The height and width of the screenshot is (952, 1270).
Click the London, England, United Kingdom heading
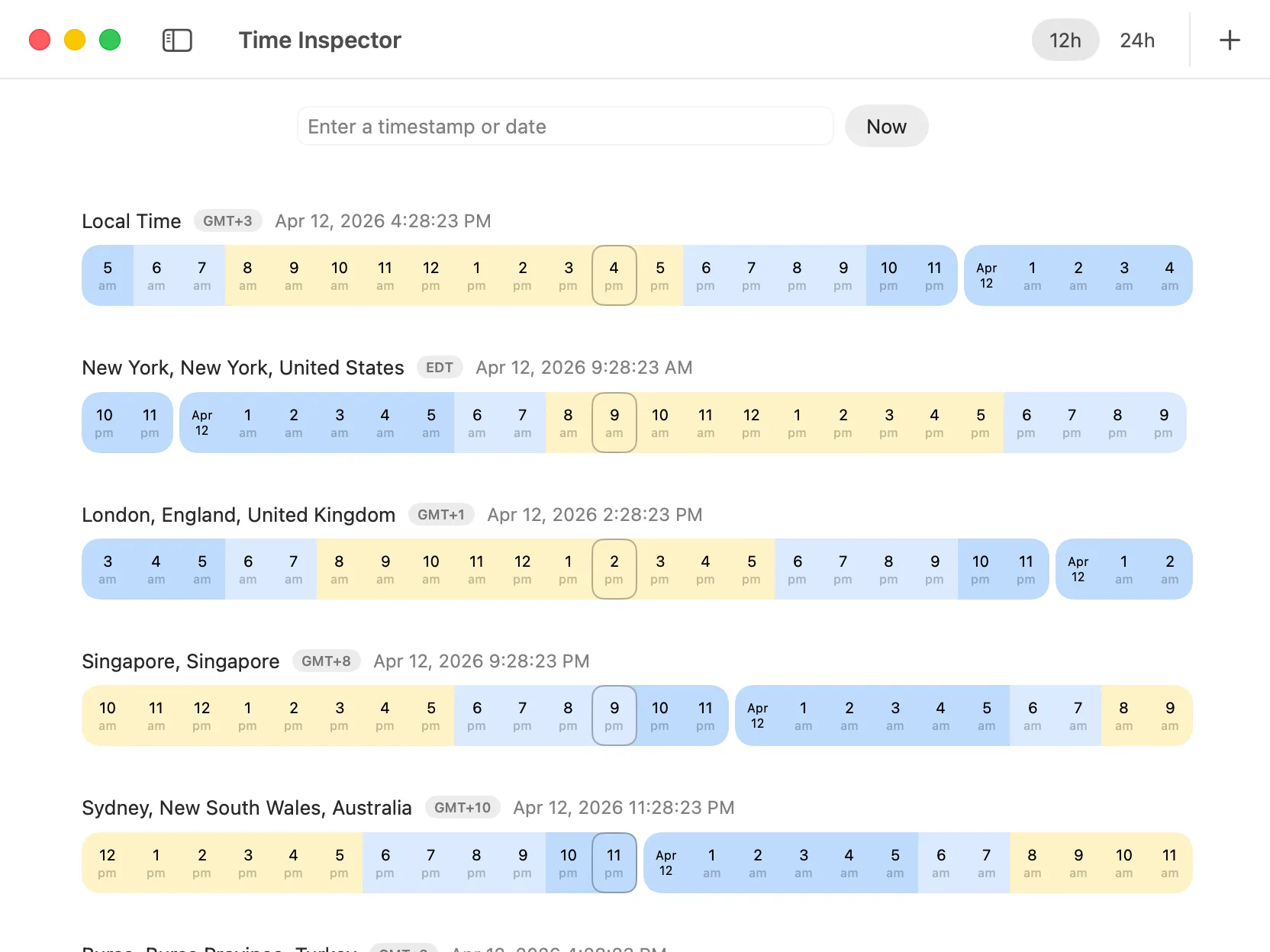[x=238, y=515]
